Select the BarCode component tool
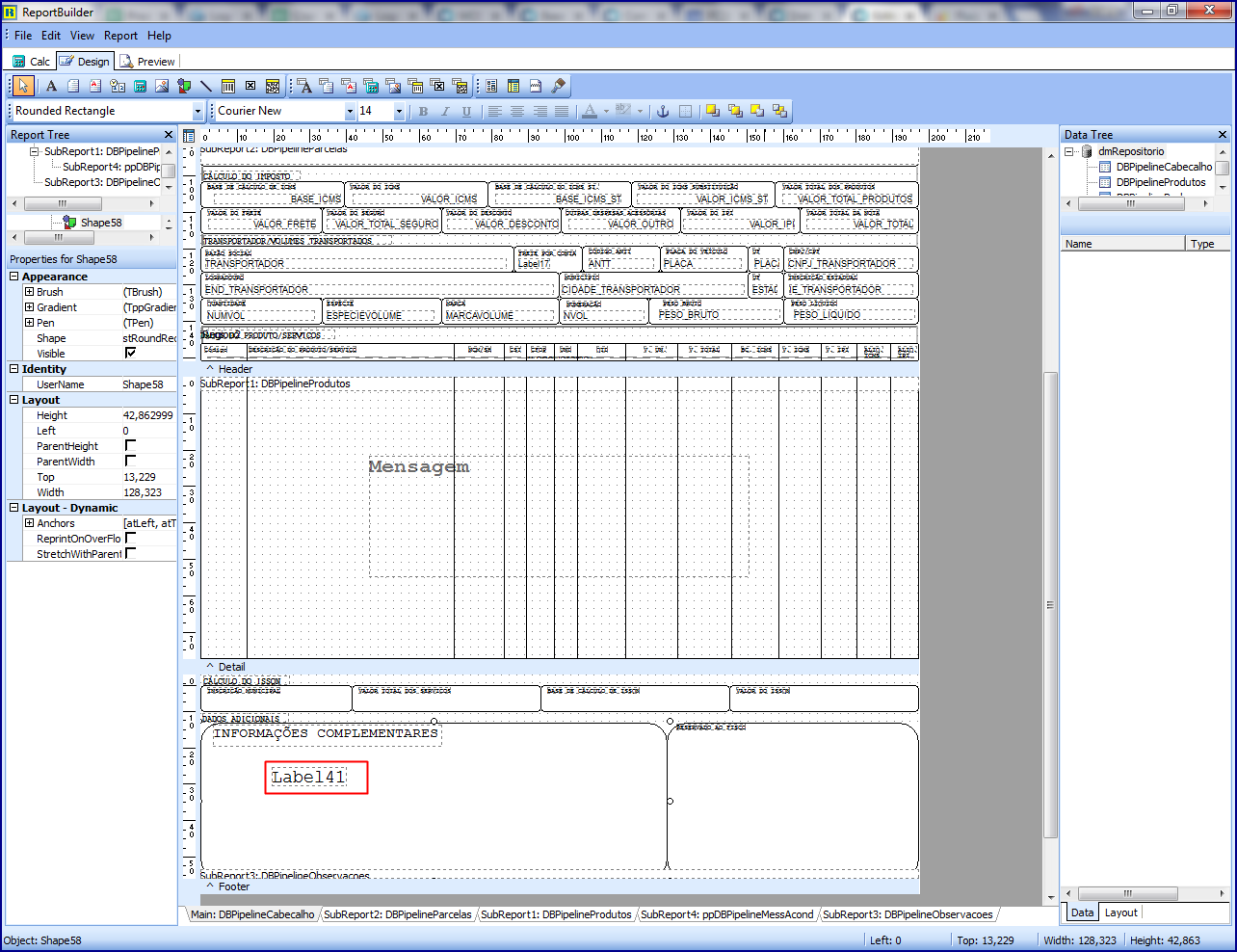Screen dimensions: 1237x952 pyautogui.click(x=228, y=86)
